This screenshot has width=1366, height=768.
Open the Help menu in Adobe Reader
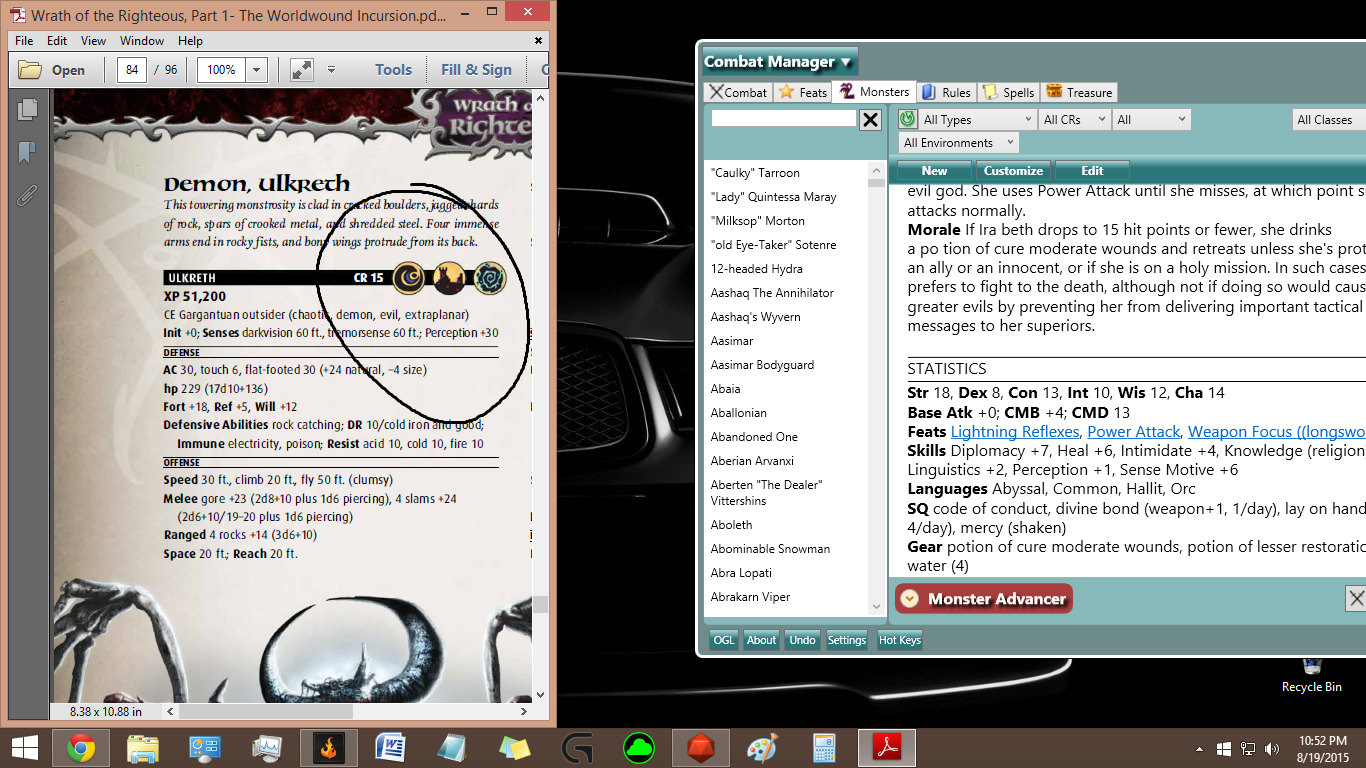click(x=190, y=41)
